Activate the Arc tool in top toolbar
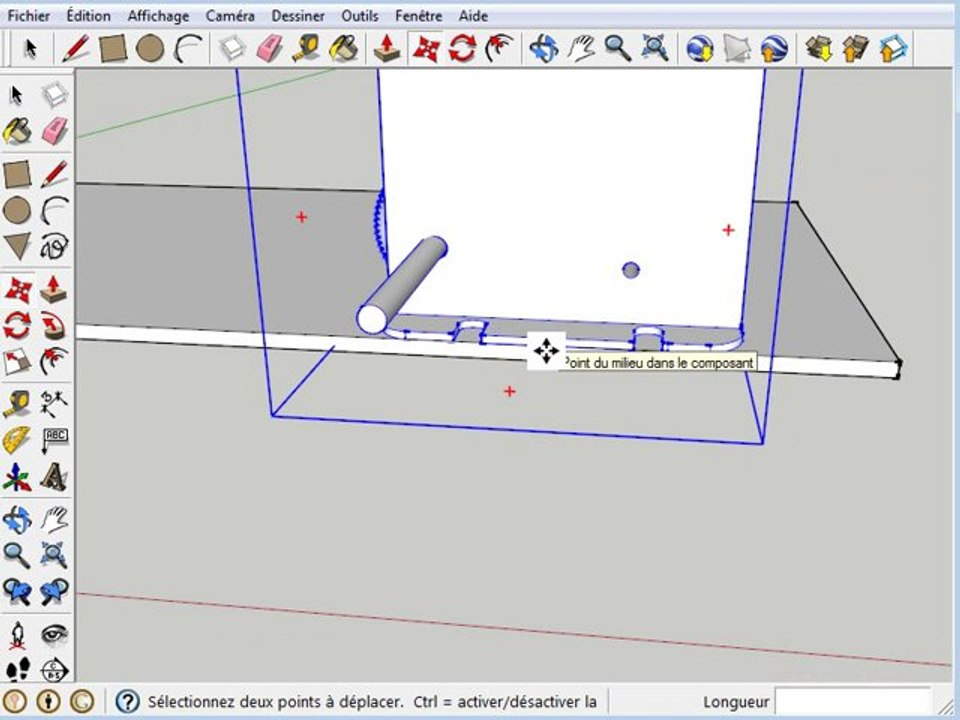 pyautogui.click(x=188, y=48)
